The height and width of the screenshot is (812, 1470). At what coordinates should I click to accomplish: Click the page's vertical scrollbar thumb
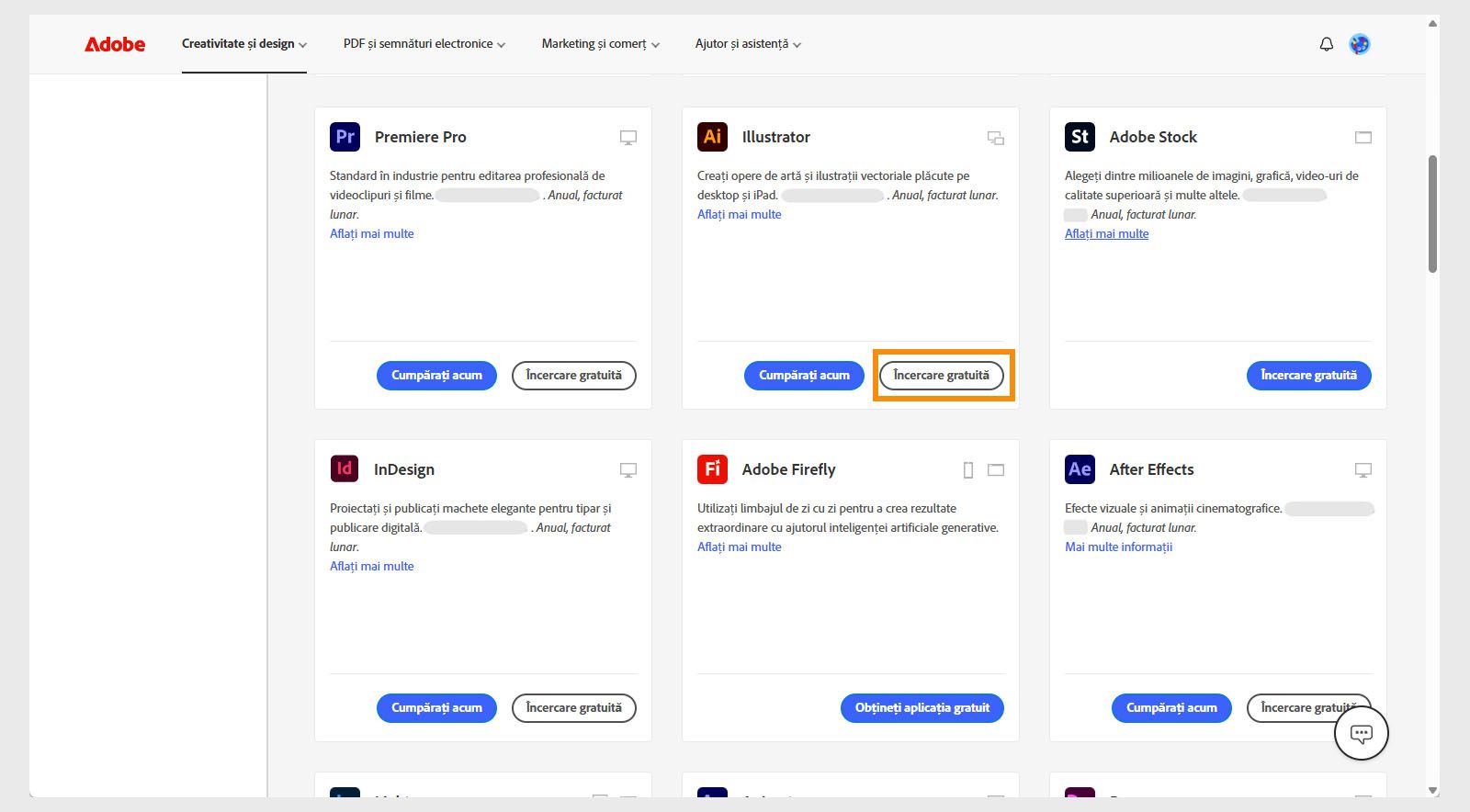click(1432, 213)
